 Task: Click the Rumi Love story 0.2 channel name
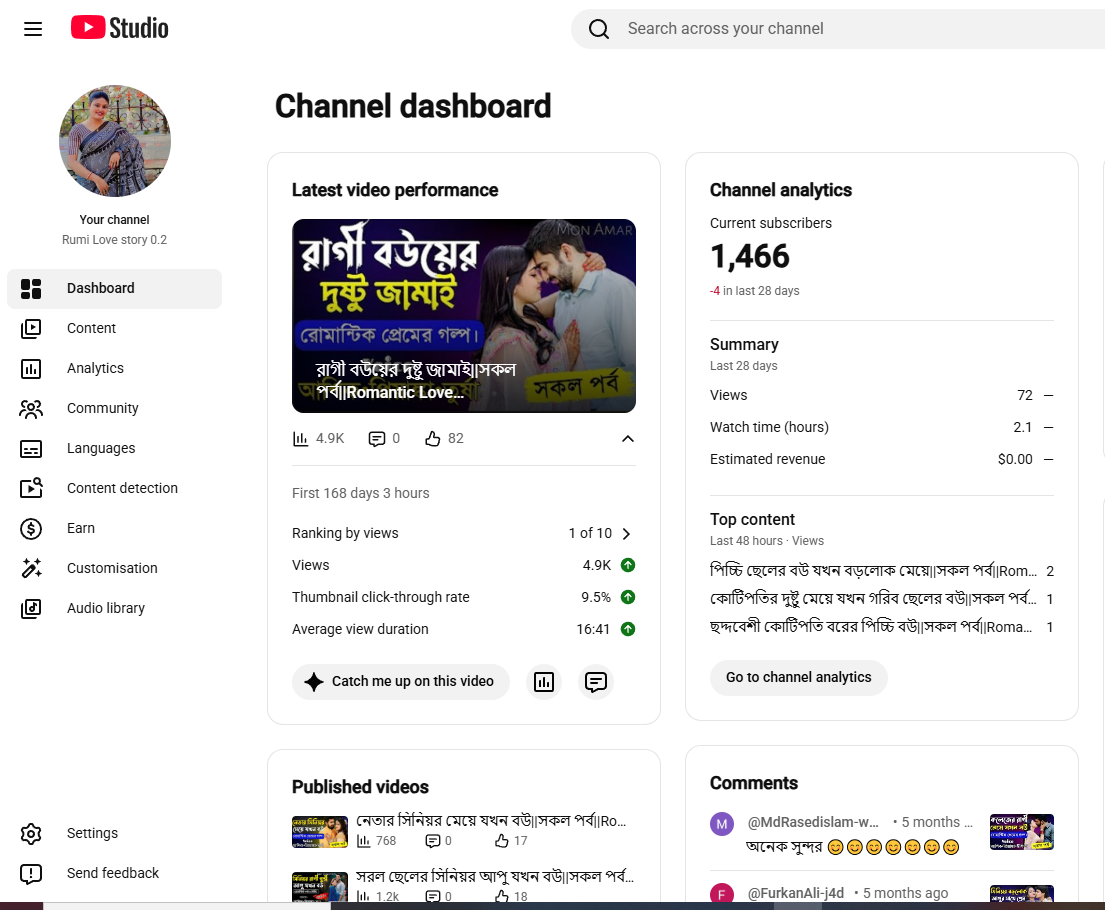click(114, 240)
